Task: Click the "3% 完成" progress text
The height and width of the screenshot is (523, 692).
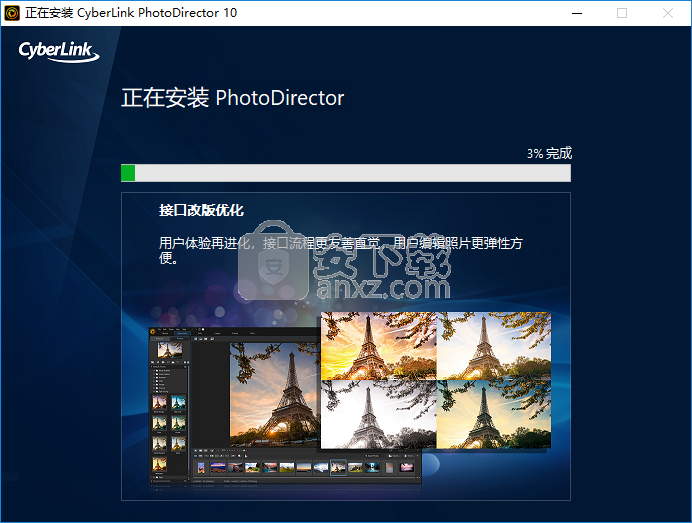Action: pyautogui.click(x=549, y=153)
